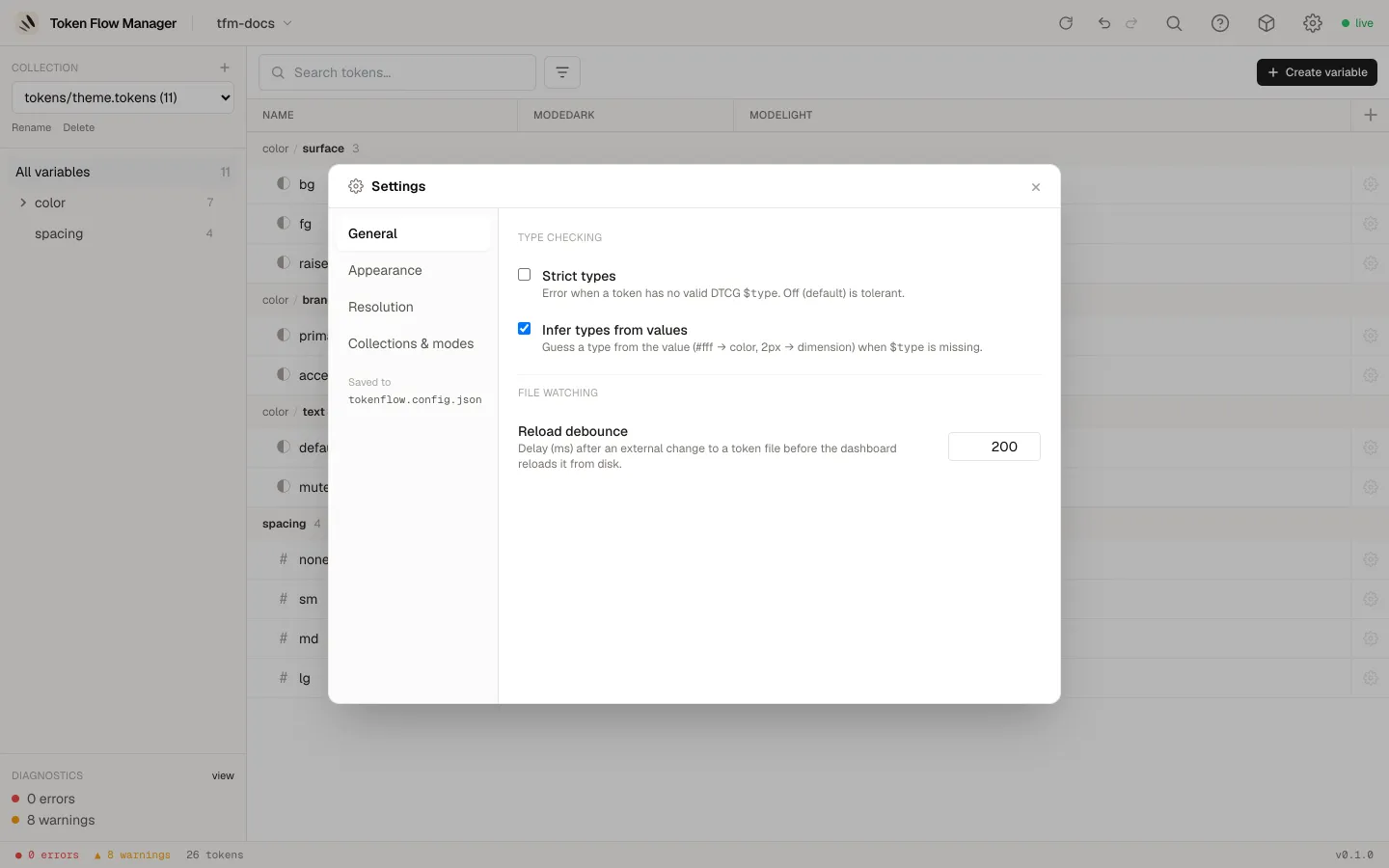Click the v0.1.0 version label
The height and width of the screenshot is (868, 1389).
point(1354,855)
